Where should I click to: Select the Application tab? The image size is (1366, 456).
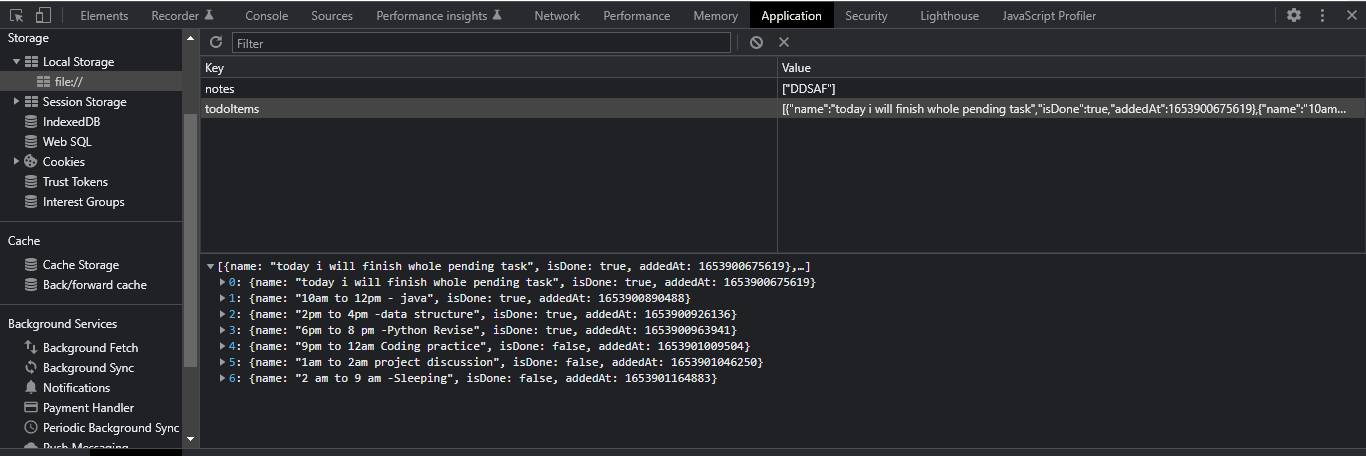click(791, 15)
